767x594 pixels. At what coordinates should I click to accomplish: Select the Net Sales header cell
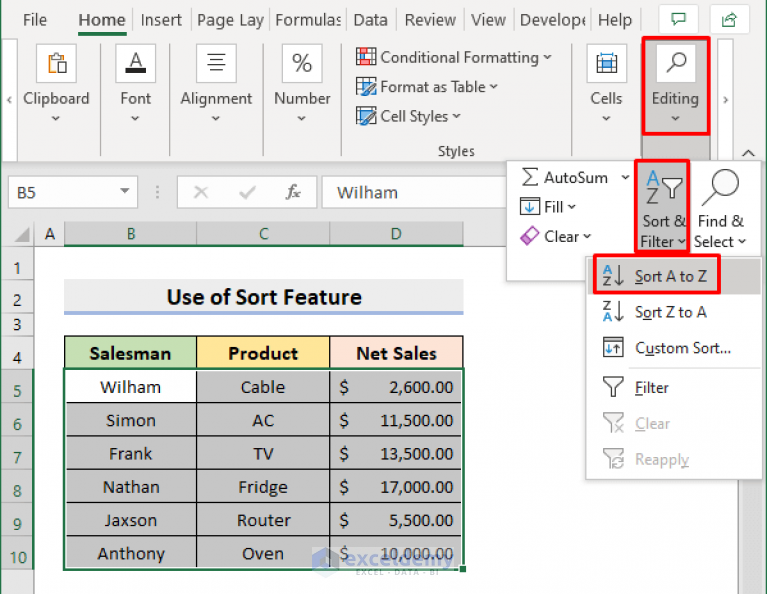point(396,353)
